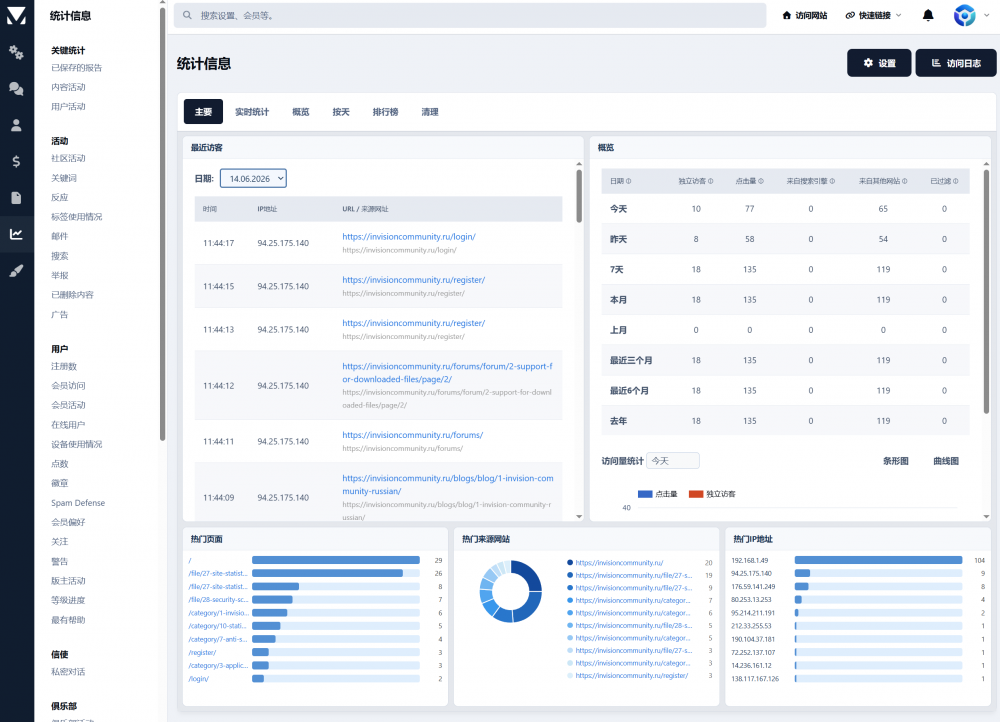Click the 今天 row in overview table
This screenshot has height=722, width=1000.
click(785, 209)
